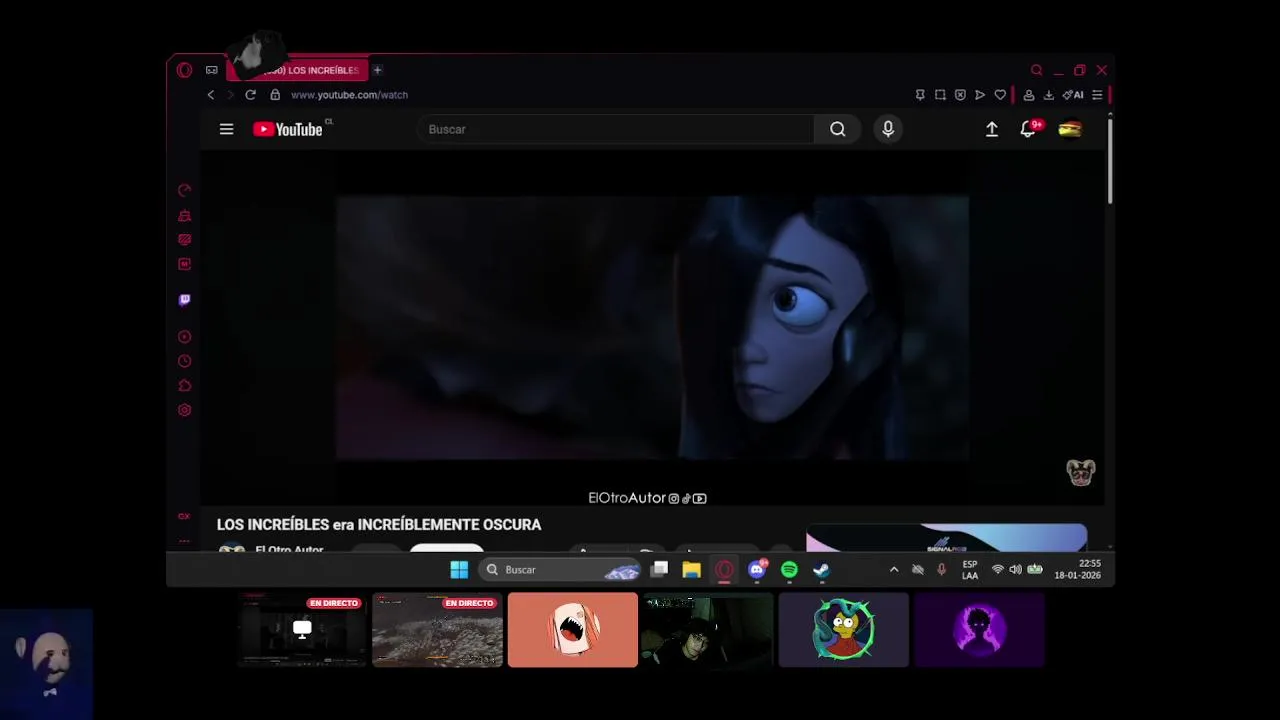Viewport: 1280px width, 720px height.
Task: Open the Opera GX main menu logo
Action: click(x=184, y=70)
